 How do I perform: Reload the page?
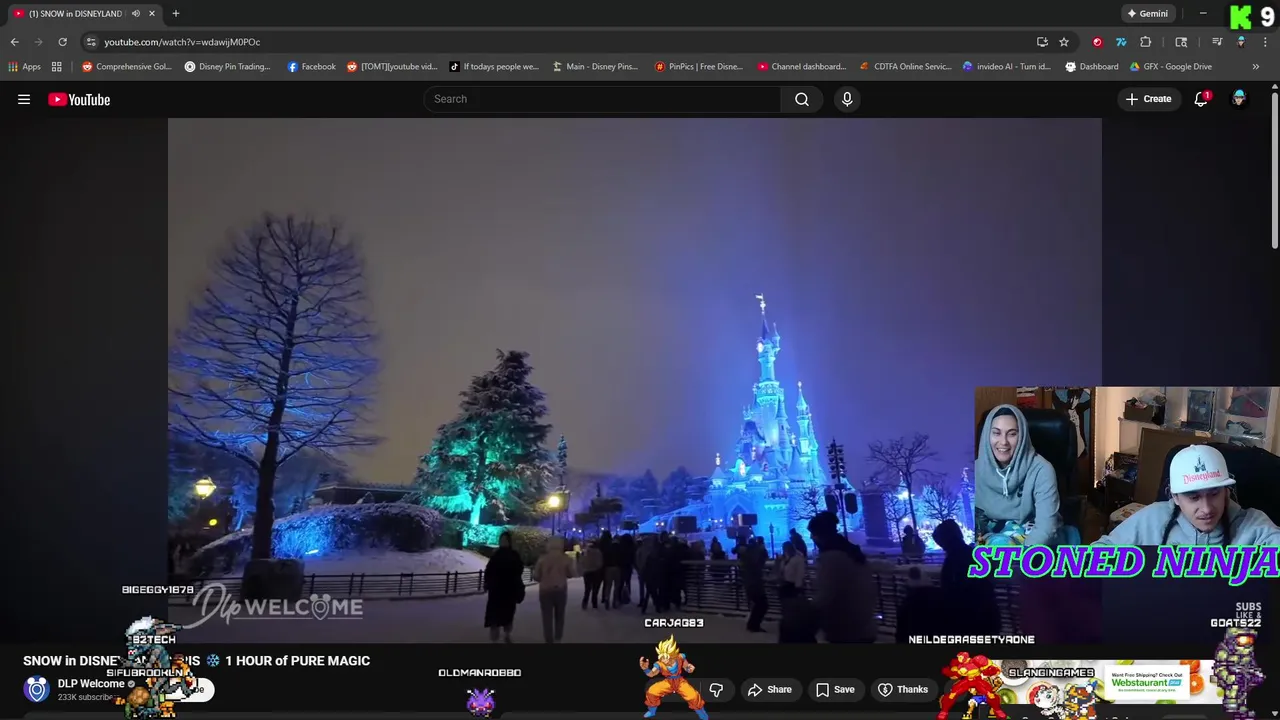[62, 42]
